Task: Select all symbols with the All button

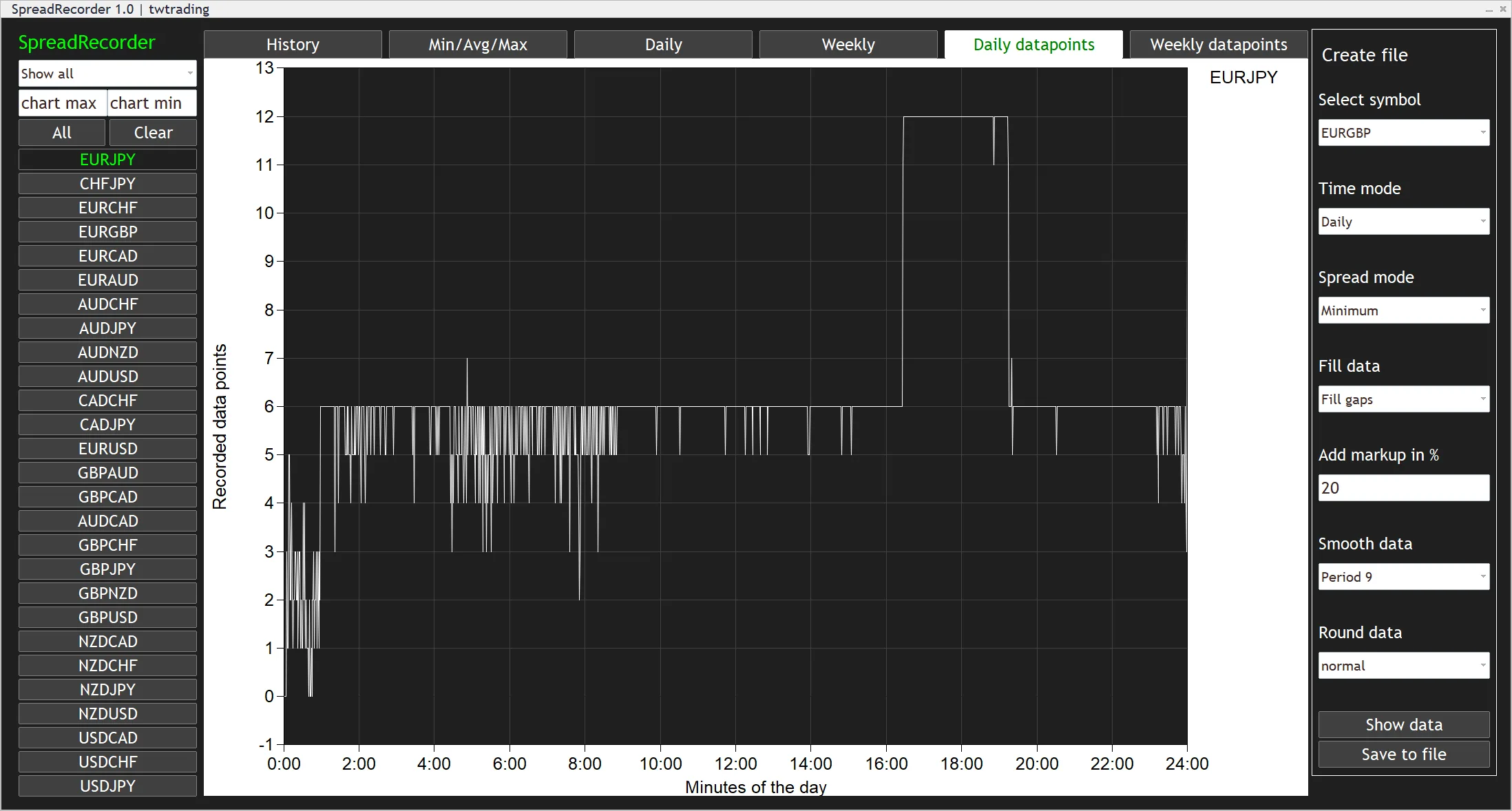Action: click(62, 133)
